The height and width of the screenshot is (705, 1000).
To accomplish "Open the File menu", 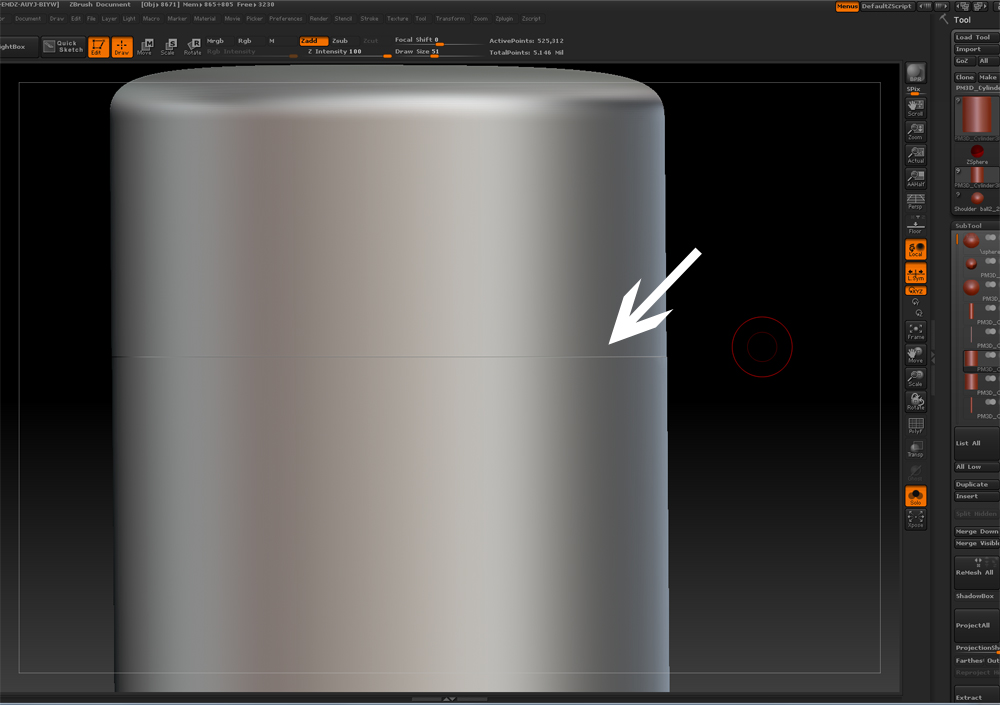I will (91, 19).
